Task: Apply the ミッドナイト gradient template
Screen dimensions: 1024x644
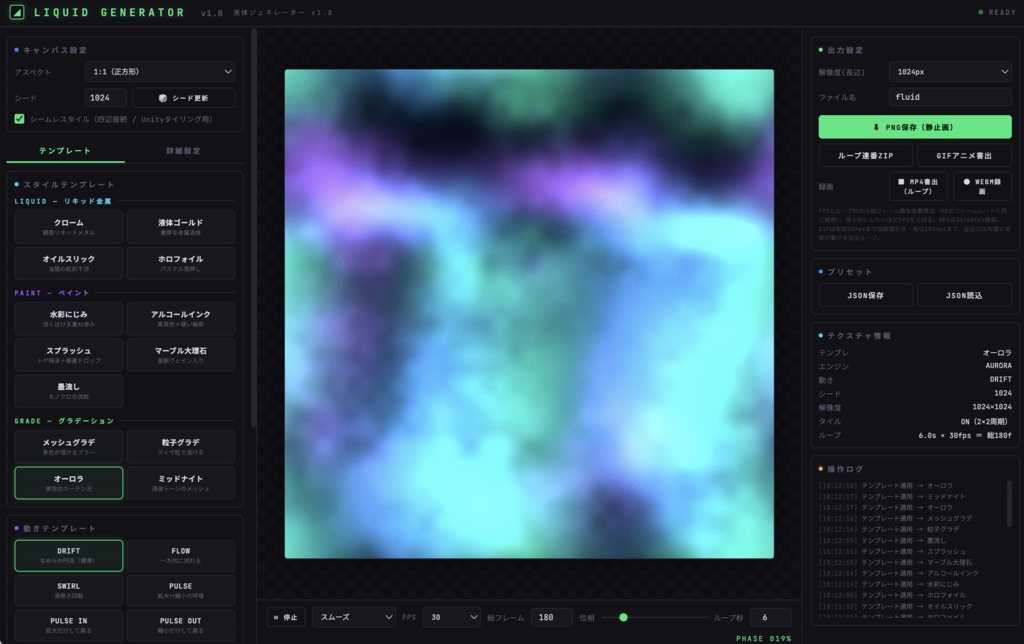Action: click(x=180, y=483)
